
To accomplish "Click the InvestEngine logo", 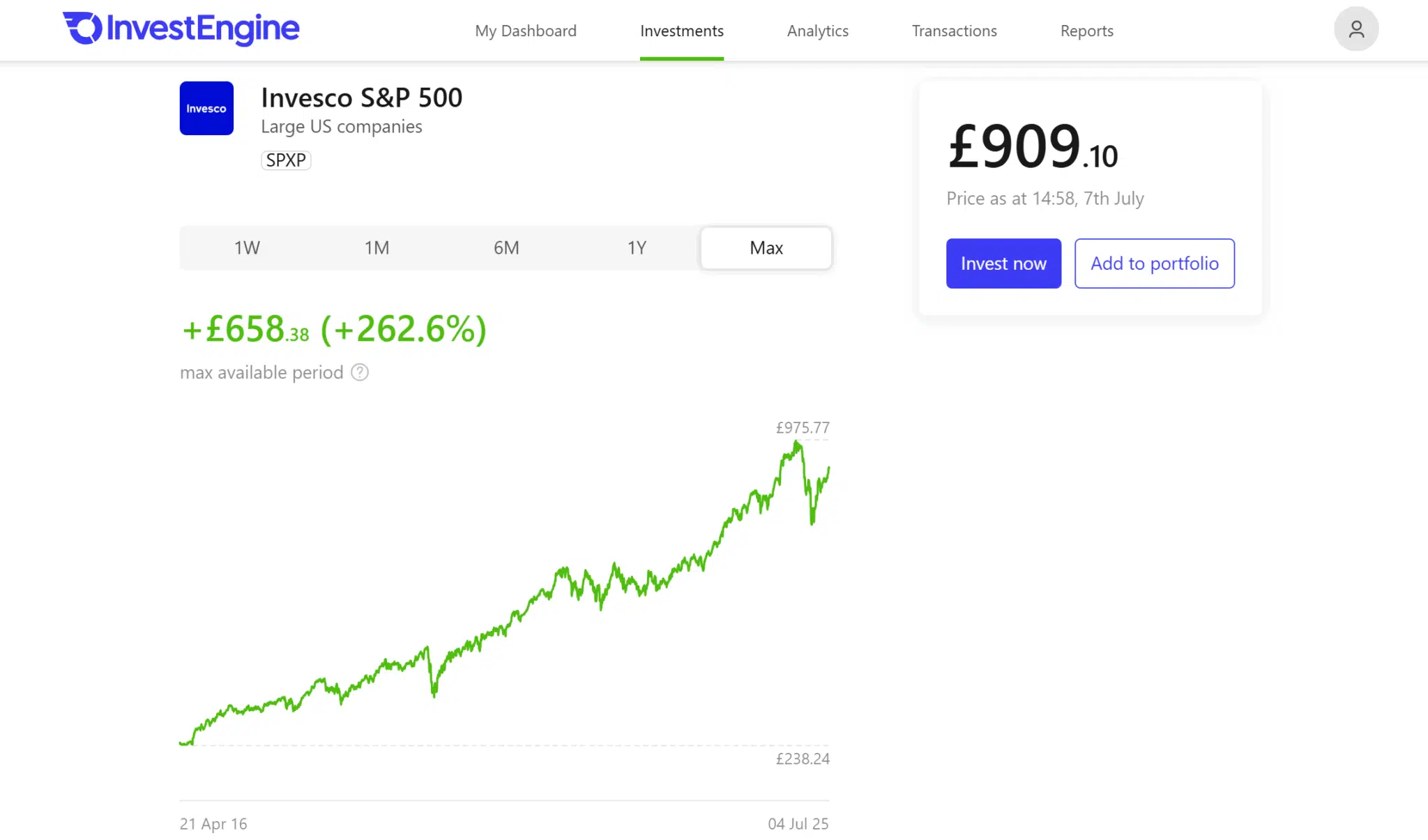I will (180, 29).
